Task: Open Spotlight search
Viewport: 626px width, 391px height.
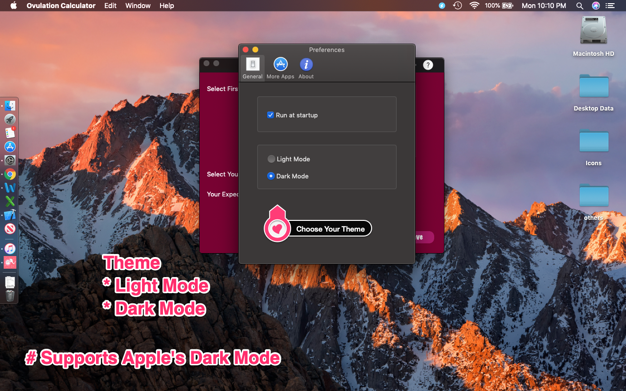Action: pyautogui.click(x=579, y=6)
